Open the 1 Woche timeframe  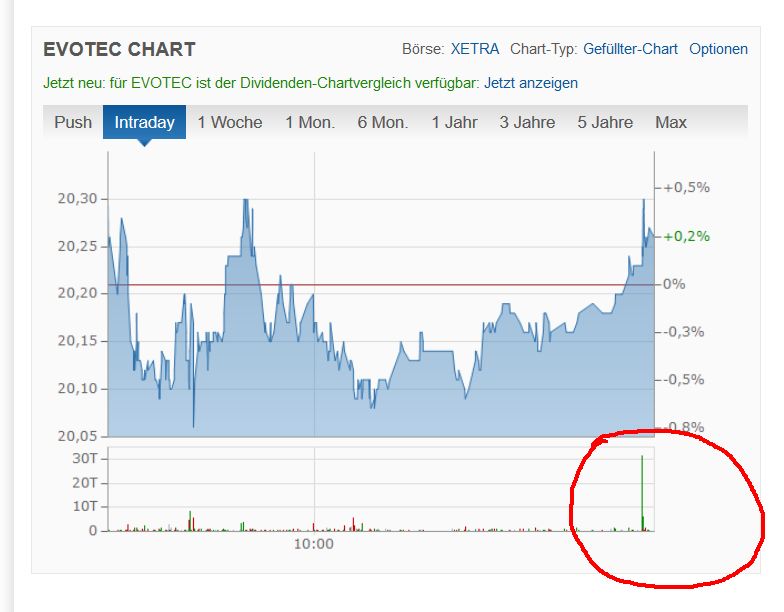230,122
